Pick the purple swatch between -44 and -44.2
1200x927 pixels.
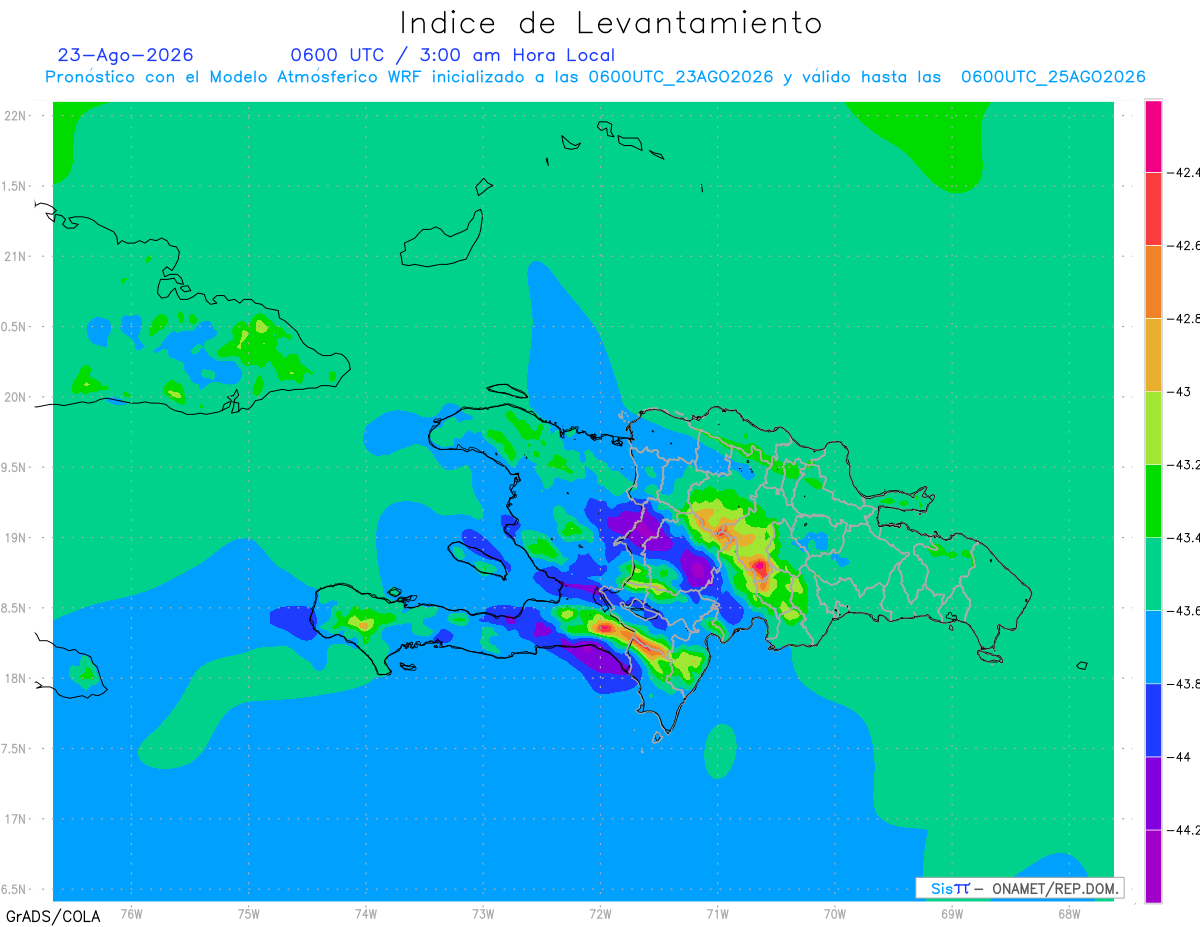1153,793
